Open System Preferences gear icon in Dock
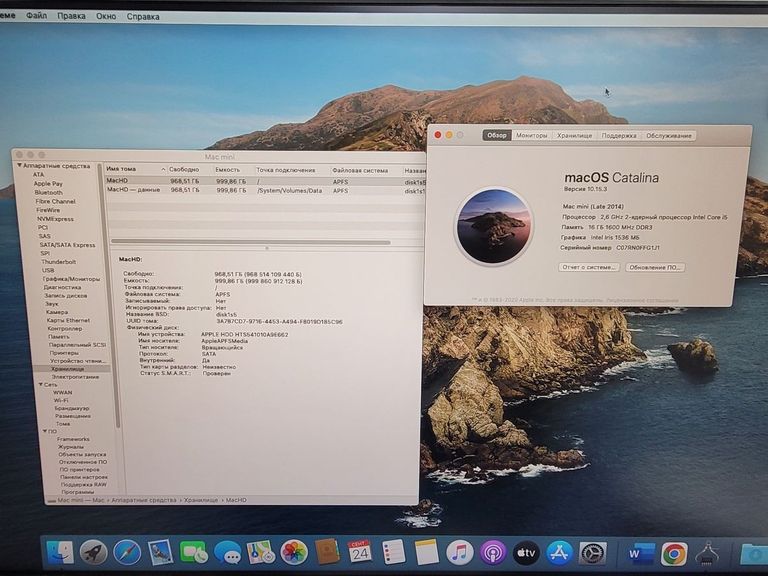Viewport: 768px width, 576px height. tap(593, 554)
